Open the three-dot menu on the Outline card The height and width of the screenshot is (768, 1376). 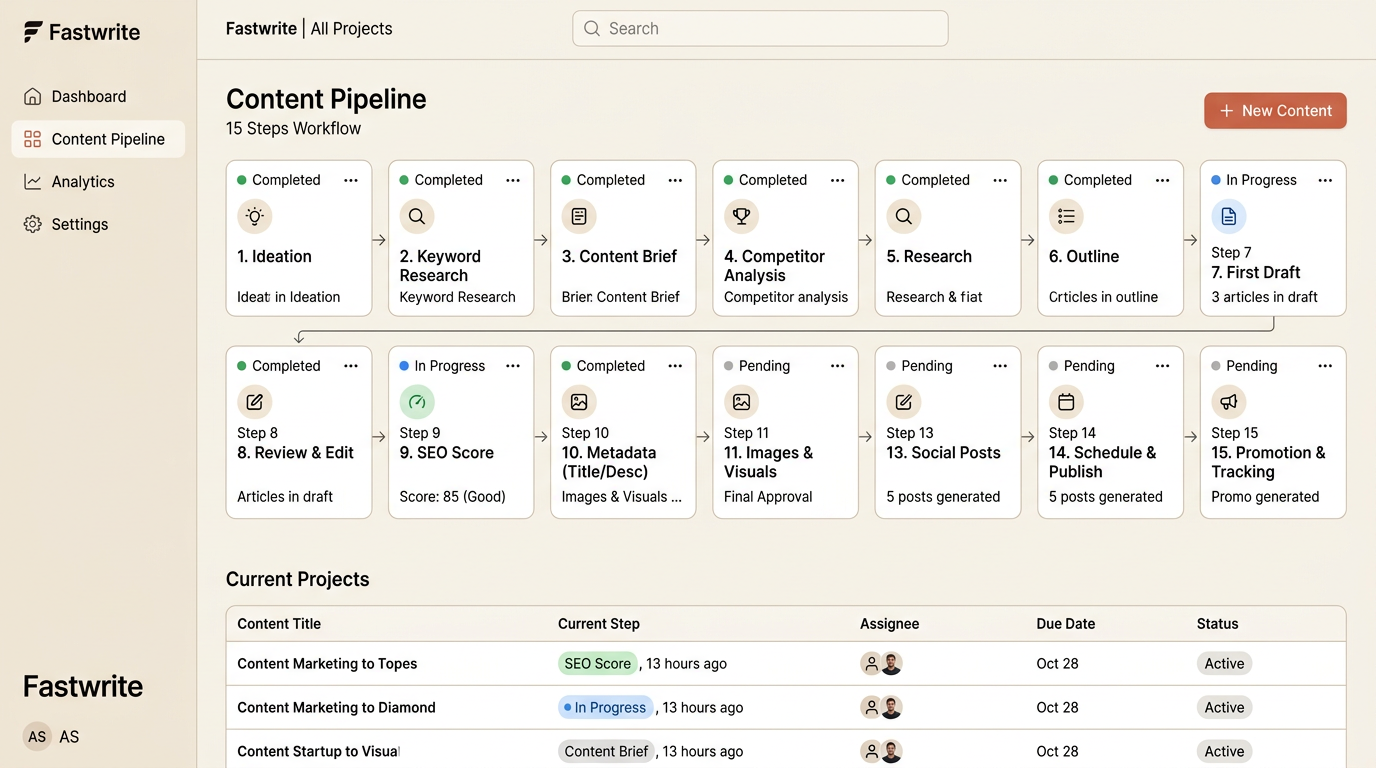[1162, 180]
